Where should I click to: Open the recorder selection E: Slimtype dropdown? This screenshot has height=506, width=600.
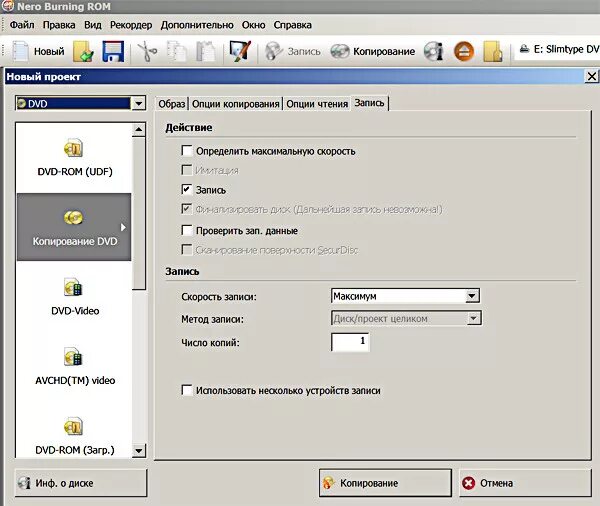coord(558,49)
